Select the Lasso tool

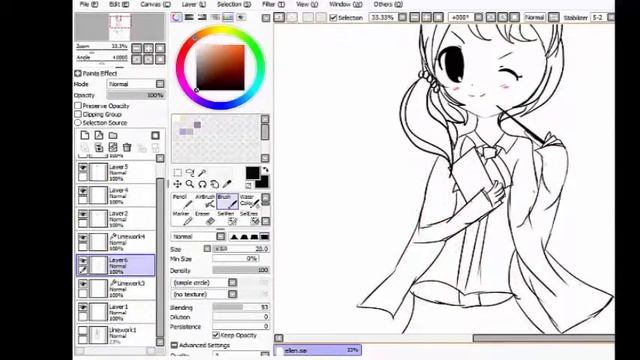[x=190, y=172]
